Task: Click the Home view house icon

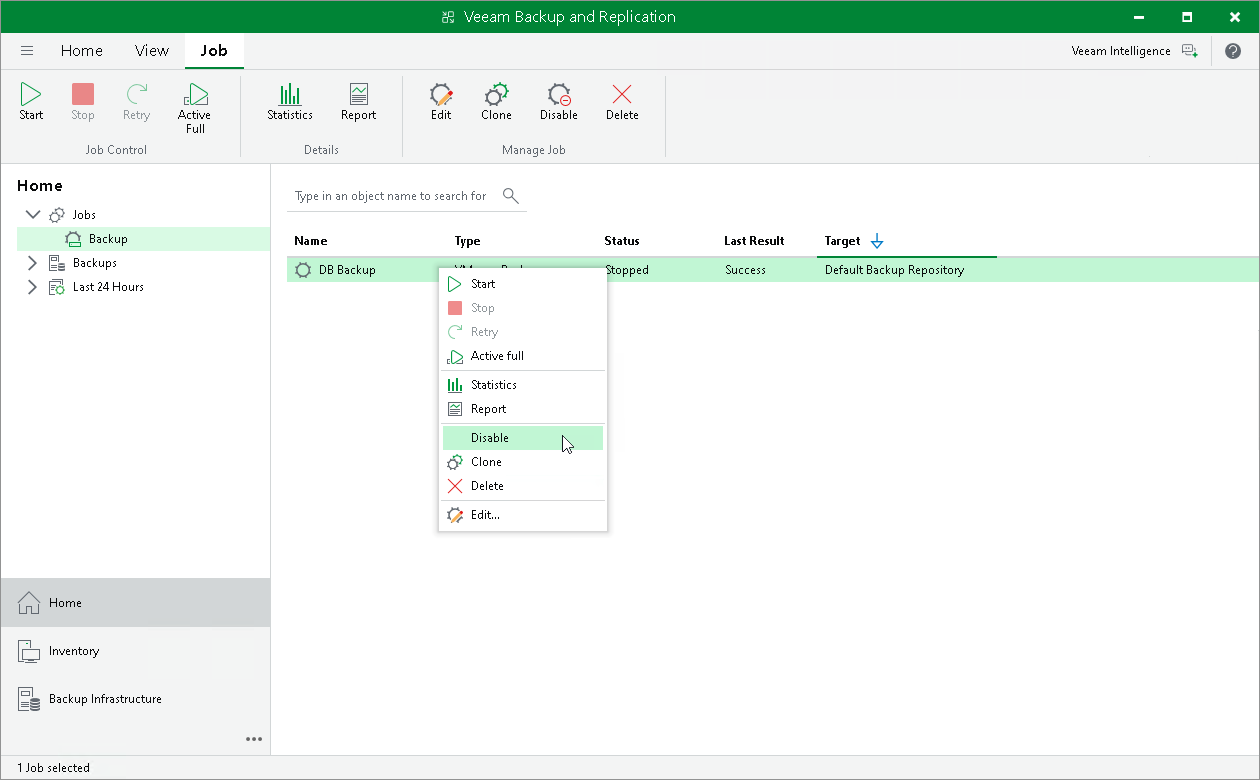Action: 29,603
